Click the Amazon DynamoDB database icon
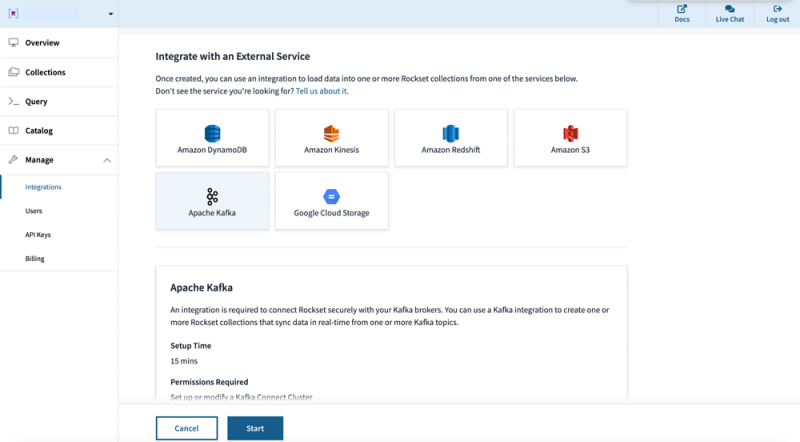The height and width of the screenshot is (442, 800). tap(212, 133)
